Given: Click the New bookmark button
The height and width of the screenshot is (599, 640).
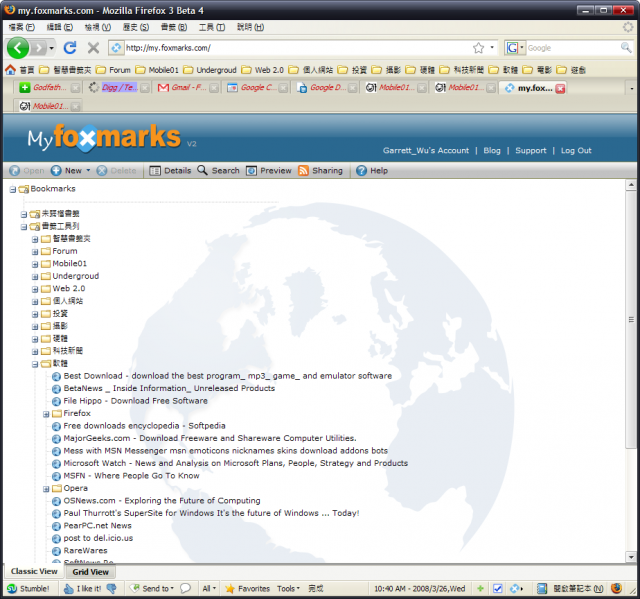Looking at the screenshot, I should coord(66,171).
